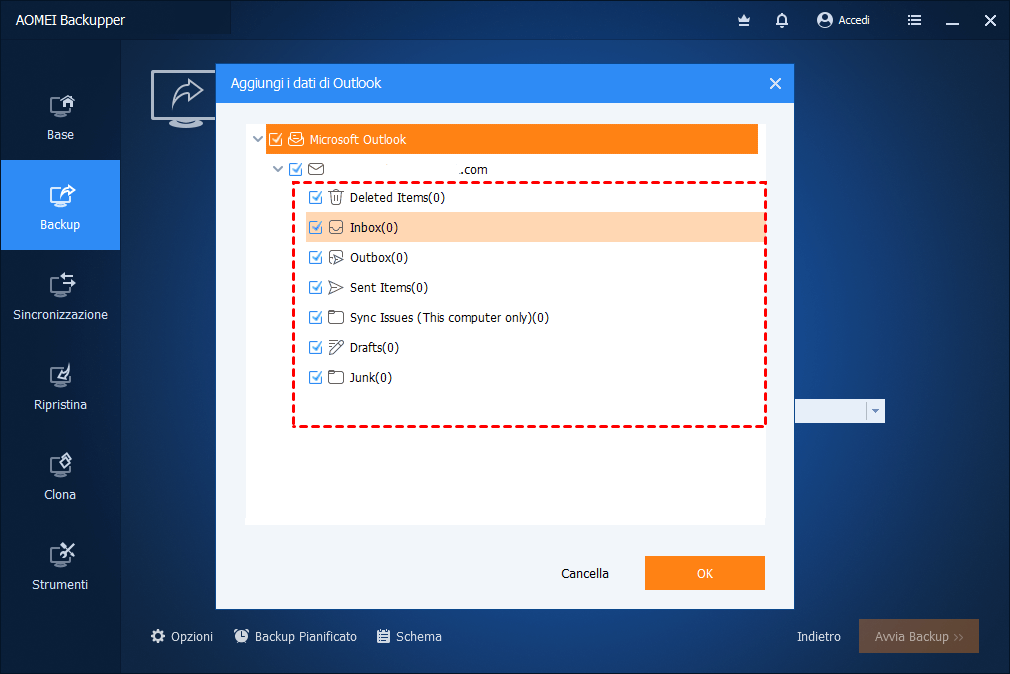Viewport: 1010px width, 674px height.
Task: Click the Cancella button
Action: tap(584, 573)
